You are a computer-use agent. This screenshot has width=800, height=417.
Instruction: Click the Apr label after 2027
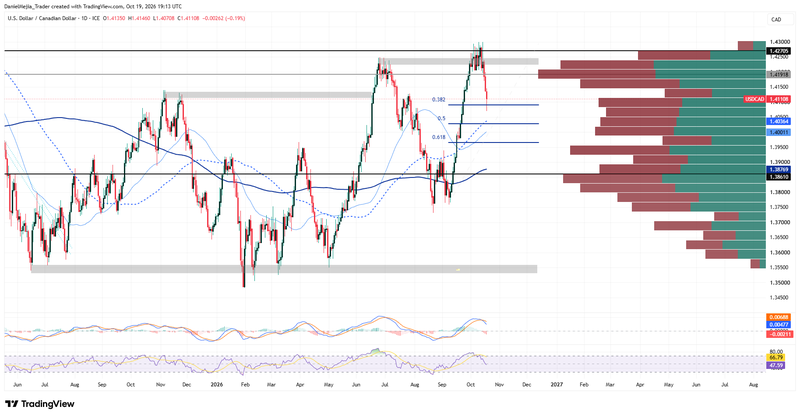point(640,384)
